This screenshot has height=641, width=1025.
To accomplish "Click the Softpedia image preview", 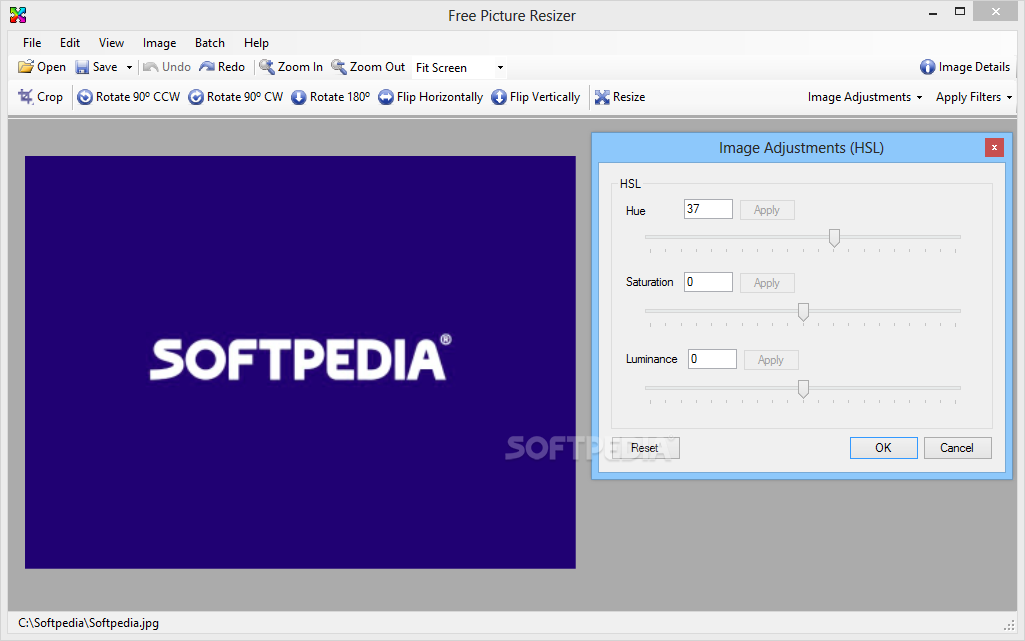I will point(300,362).
